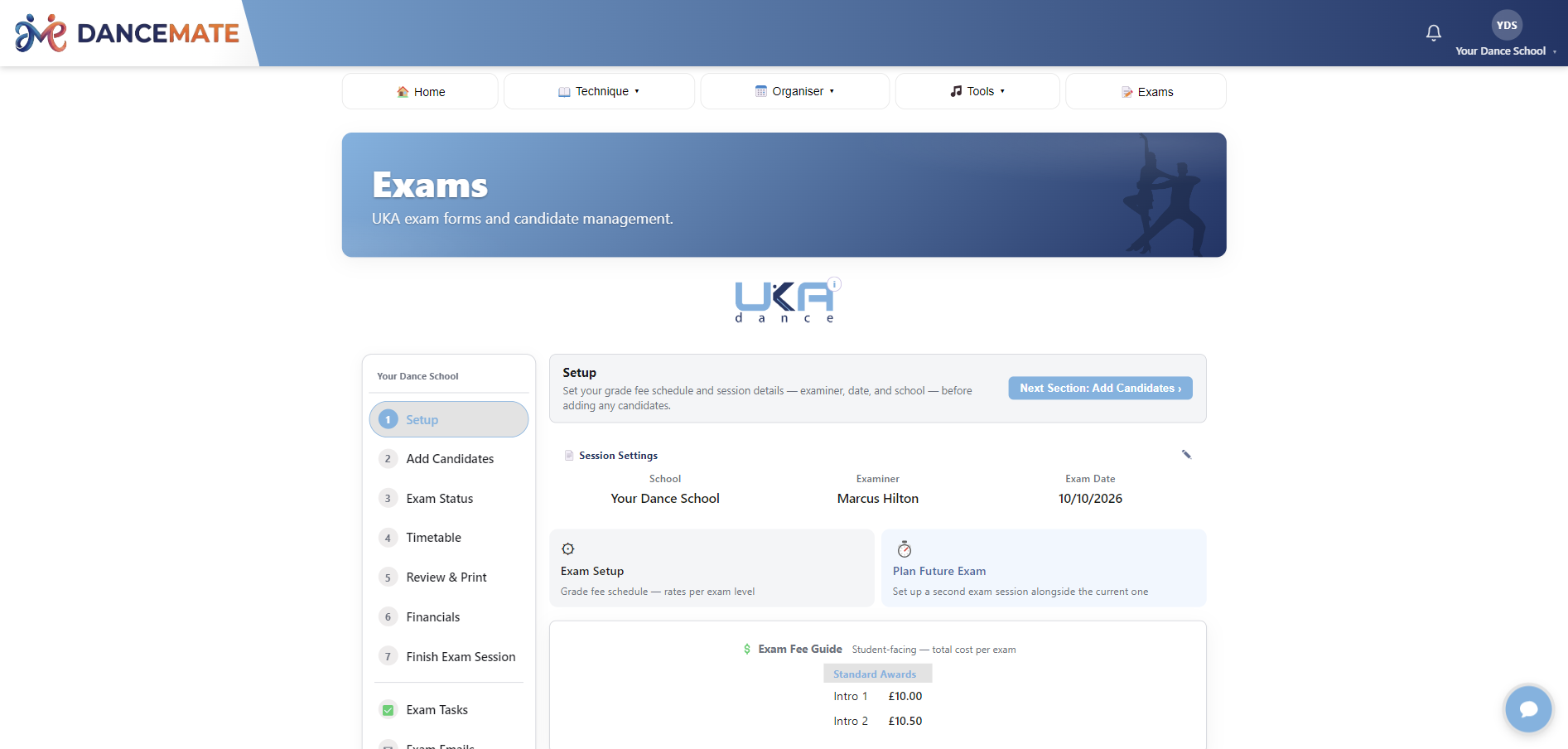
Task: Click step number 1 circle
Action: (388, 419)
